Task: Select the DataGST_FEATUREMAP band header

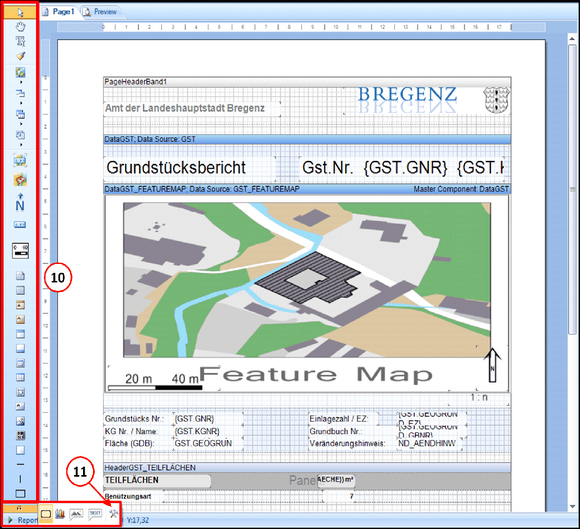Action: pyautogui.click(x=307, y=189)
